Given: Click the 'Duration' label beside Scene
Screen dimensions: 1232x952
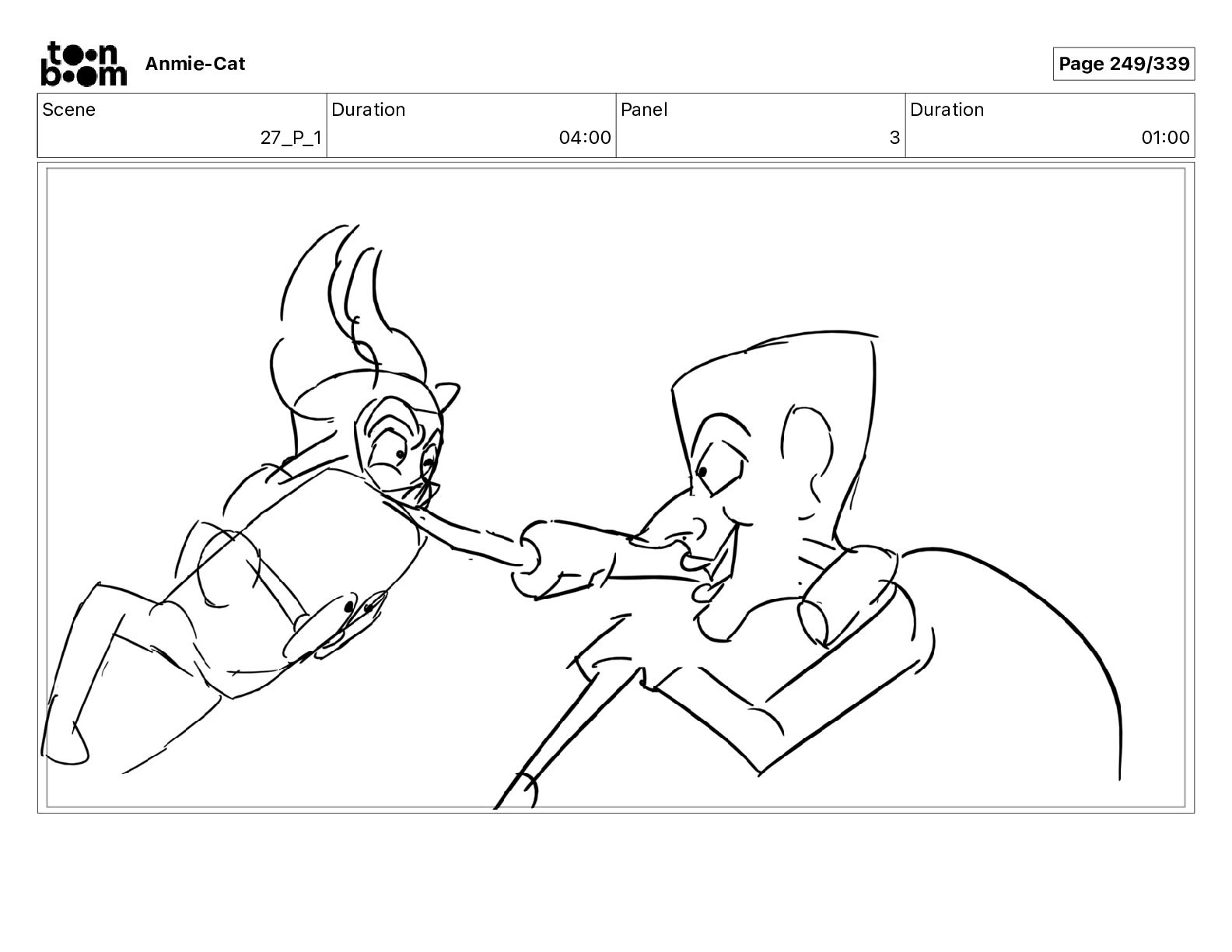Looking at the screenshot, I should pyautogui.click(x=369, y=110).
